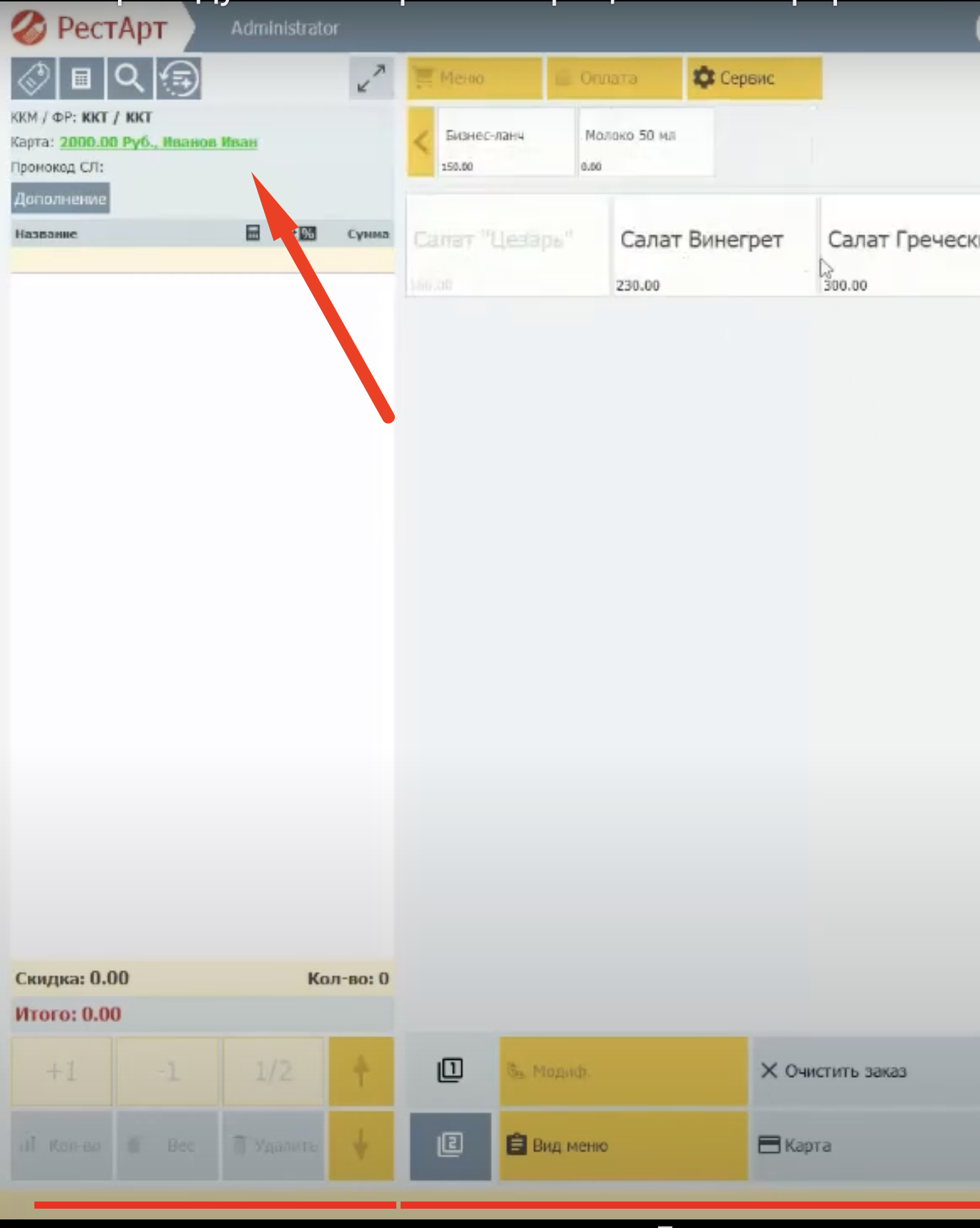Open the customer card link Иванов Иван
The width and height of the screenshot is (980, 1228).
[158, 142]
